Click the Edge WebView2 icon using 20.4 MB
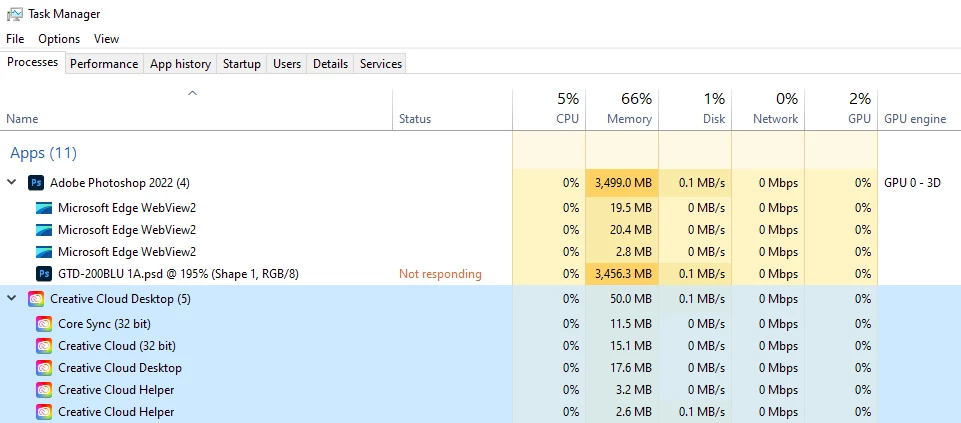 point(44,230)
